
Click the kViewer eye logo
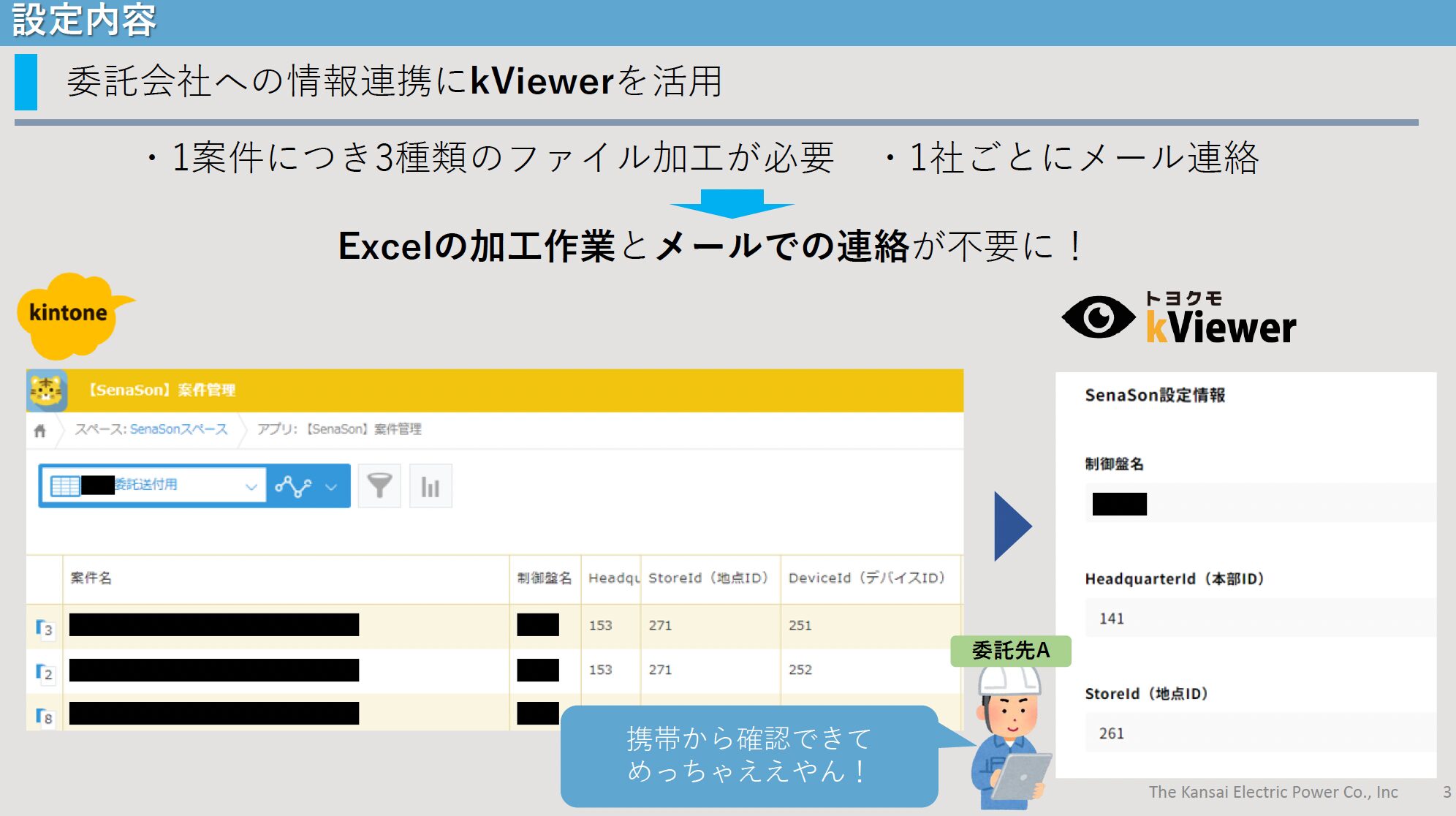point(1099,318)
